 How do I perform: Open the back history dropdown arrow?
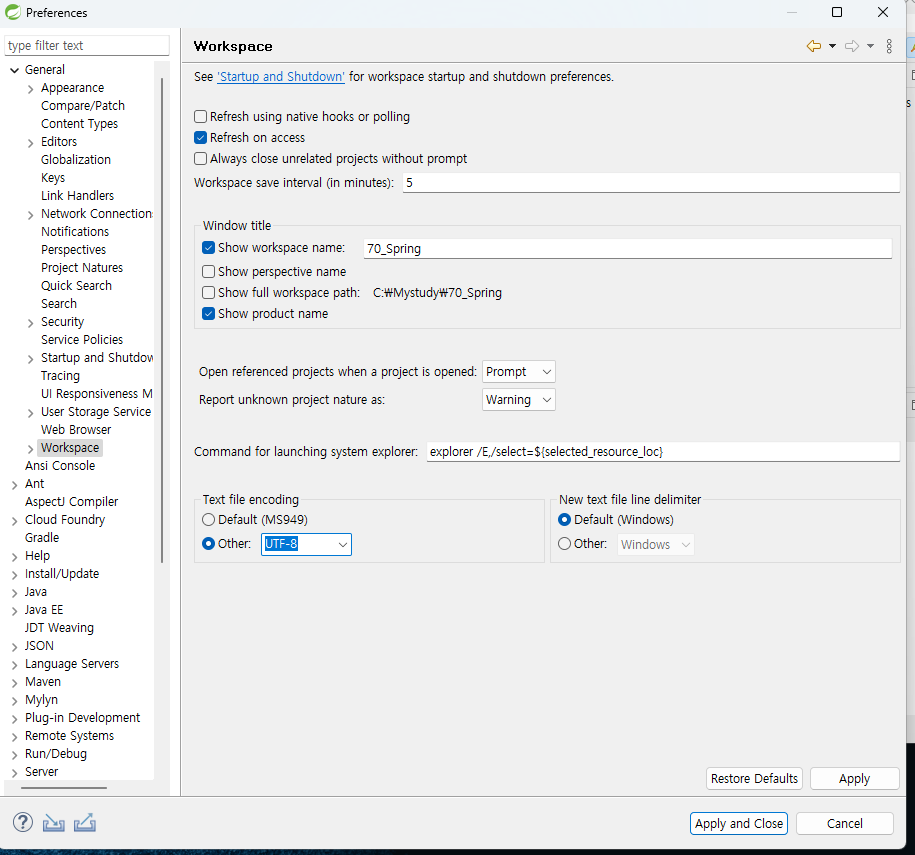[832, 46]
